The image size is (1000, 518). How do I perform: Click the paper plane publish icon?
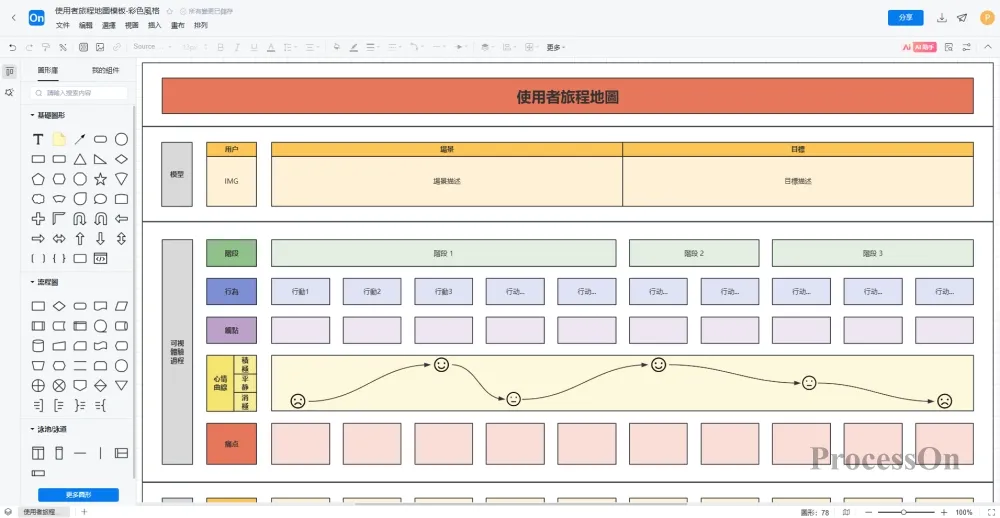pyautogui.click(x=962, y=18)
